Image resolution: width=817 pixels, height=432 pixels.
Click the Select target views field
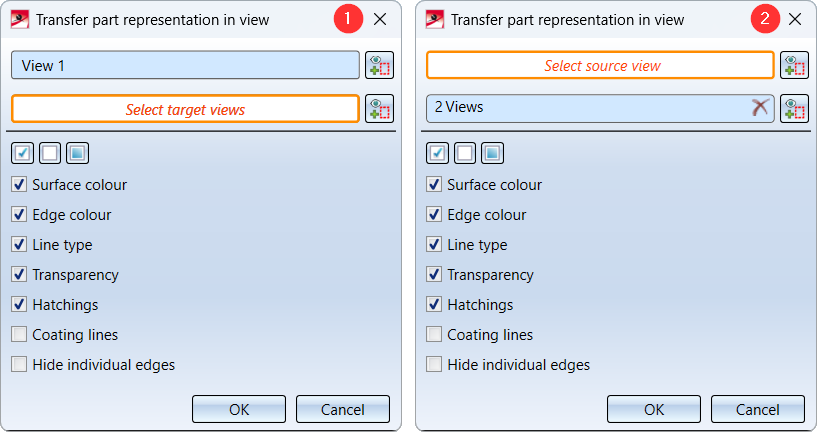click(185, 109)
